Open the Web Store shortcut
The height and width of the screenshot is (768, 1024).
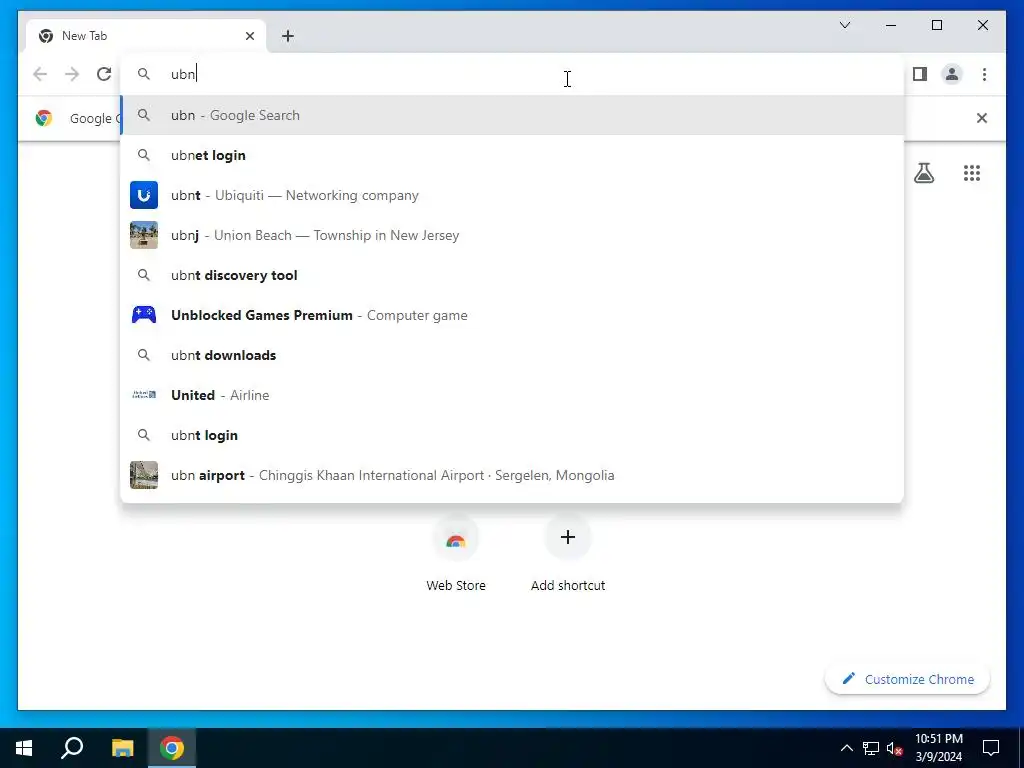(456, 554)
